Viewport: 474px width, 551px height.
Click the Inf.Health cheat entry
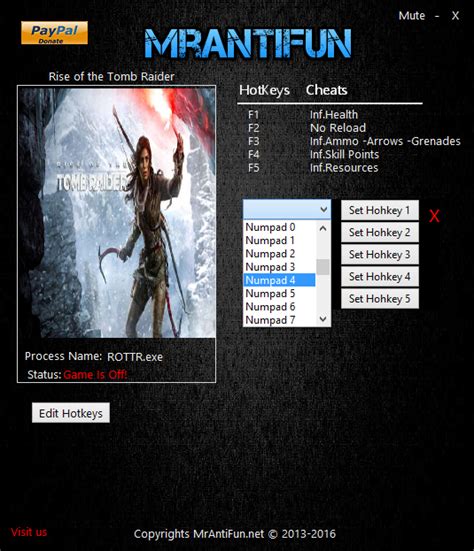334,115
